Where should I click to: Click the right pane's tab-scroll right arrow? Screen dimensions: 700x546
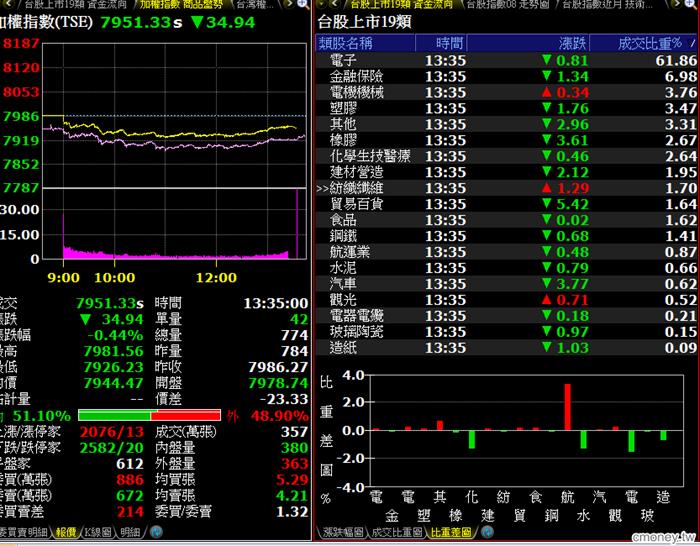click(x=678, y=4)
